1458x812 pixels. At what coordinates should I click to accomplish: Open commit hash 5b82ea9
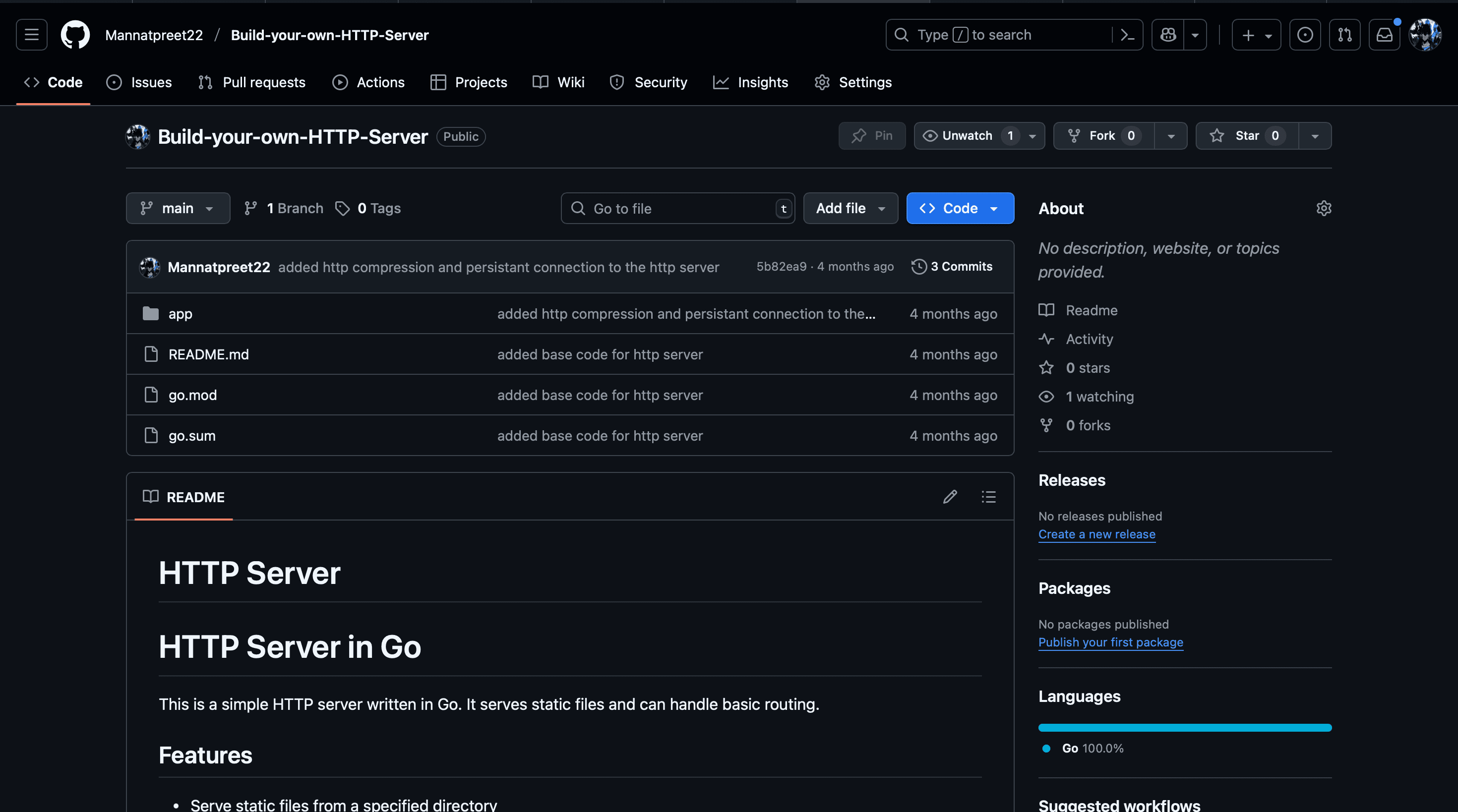[781, 267]
